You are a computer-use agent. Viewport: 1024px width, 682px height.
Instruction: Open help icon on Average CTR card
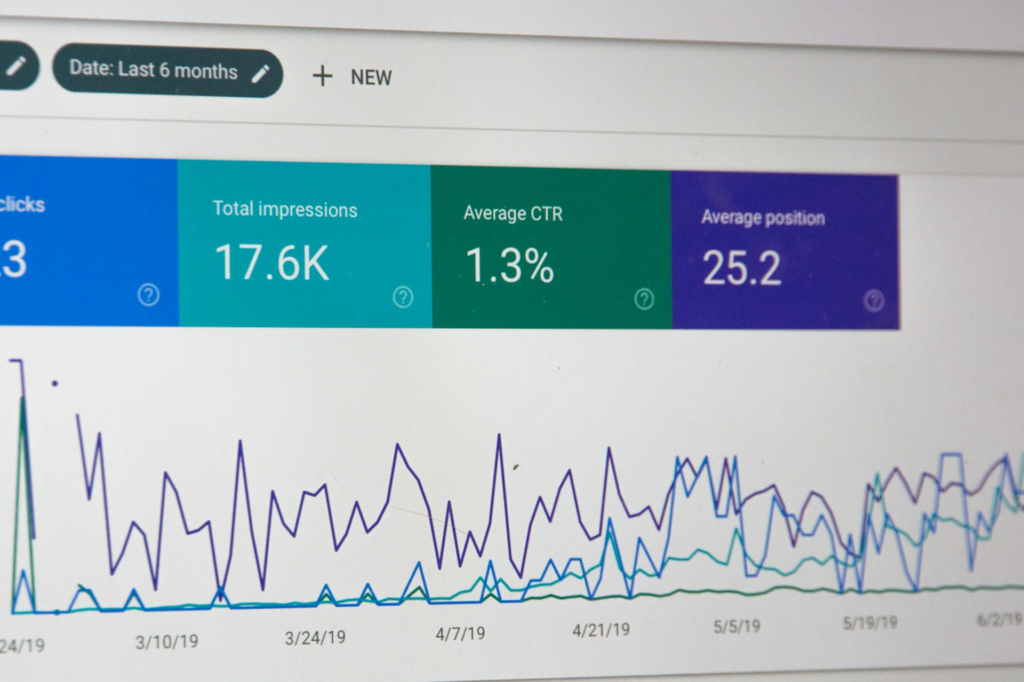coord(645,299)
